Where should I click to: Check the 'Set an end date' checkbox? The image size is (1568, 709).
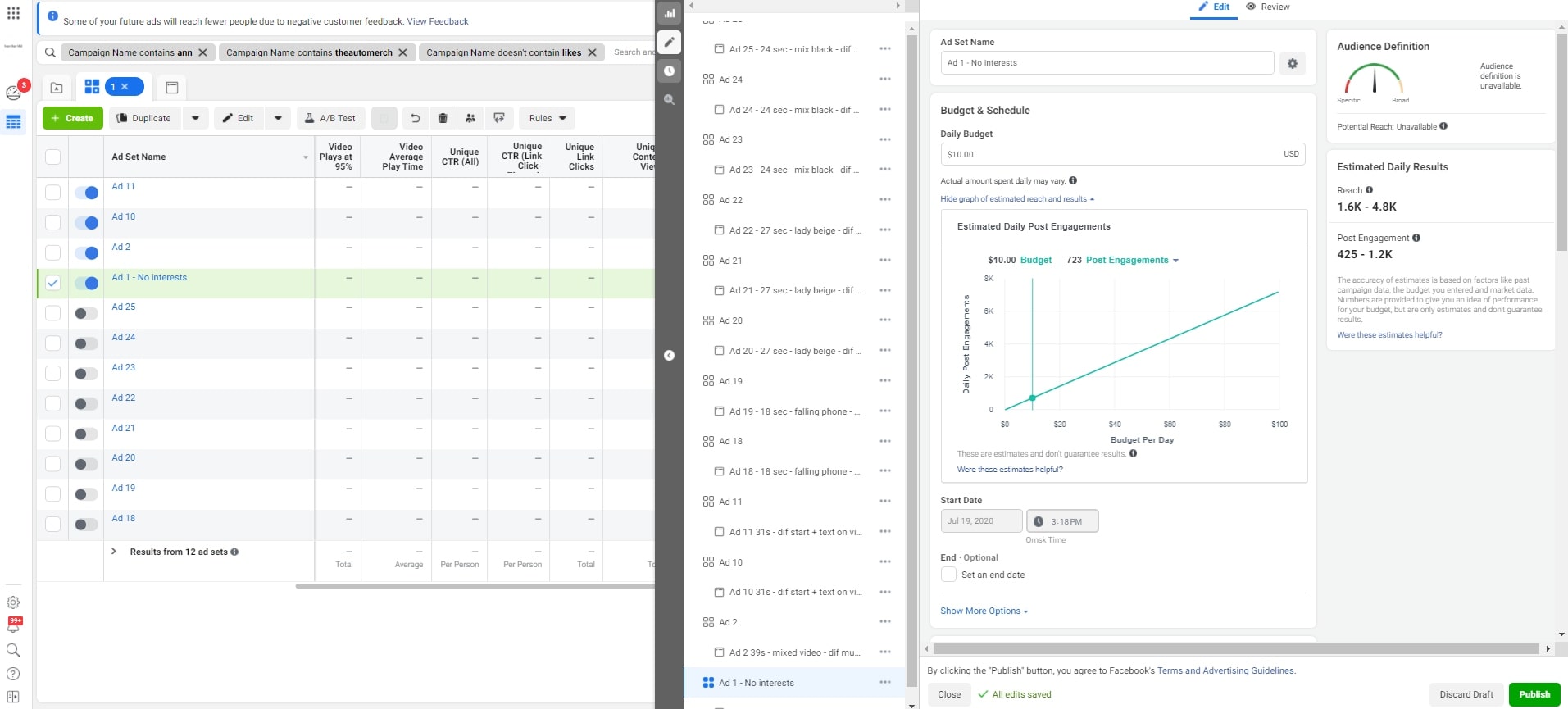tap(948, 575)
